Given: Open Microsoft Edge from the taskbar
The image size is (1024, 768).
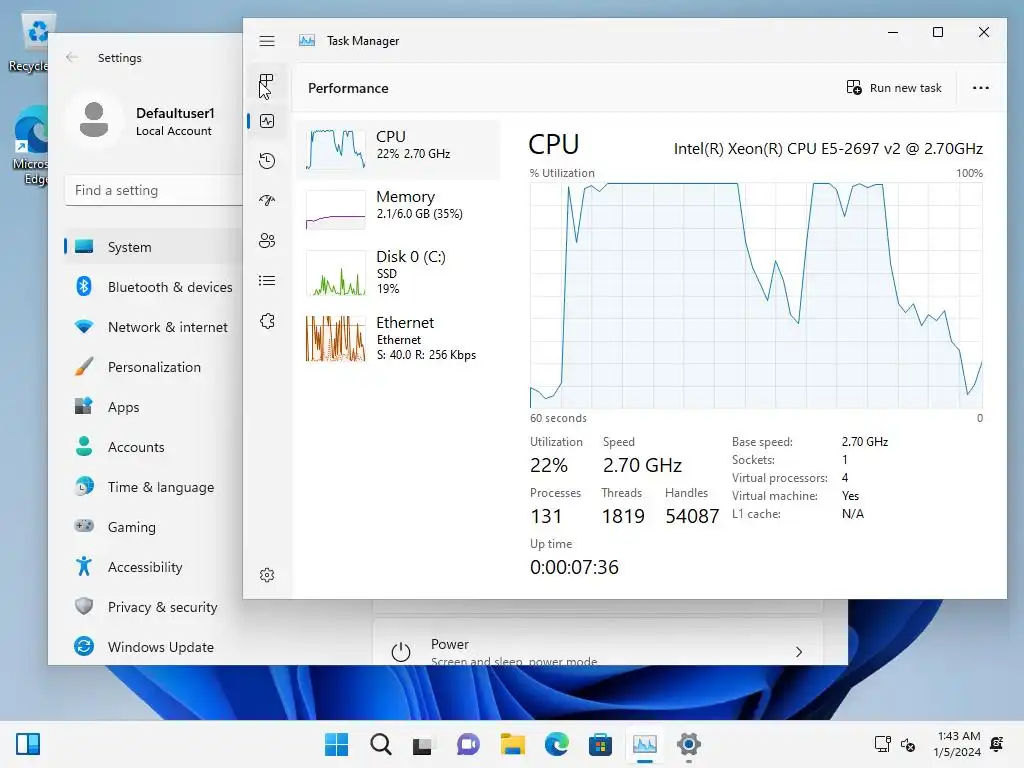Looking at the screenshot, I should [x=556, y=744].
